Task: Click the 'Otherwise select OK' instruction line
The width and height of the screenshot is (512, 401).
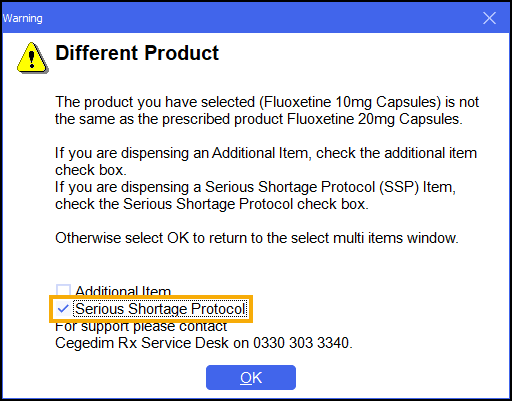Action: (x=257, y=238)
